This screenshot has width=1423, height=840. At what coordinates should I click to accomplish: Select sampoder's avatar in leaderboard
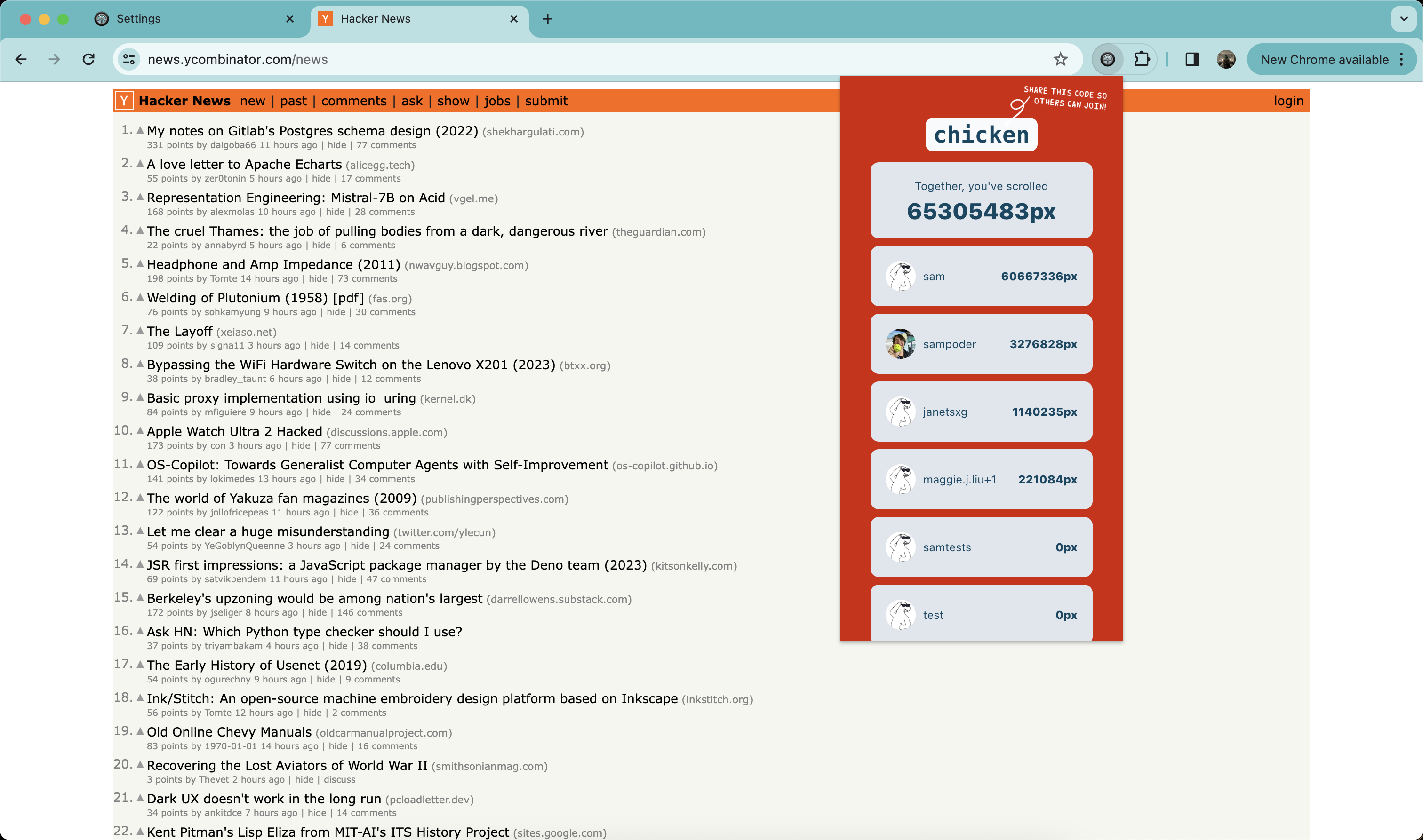[900, 344]
